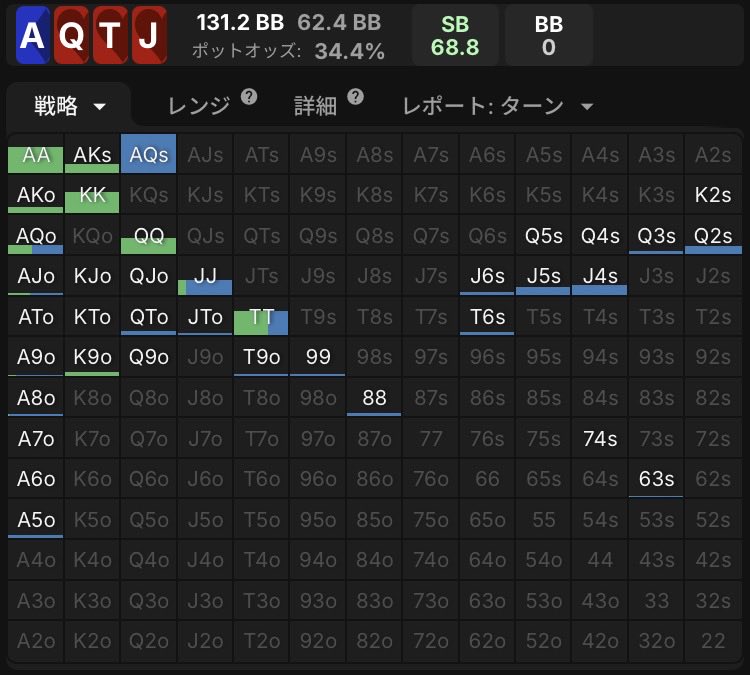The image size is (750, 675).
Task: Select the TT hand cell
Action: (261, 316)
